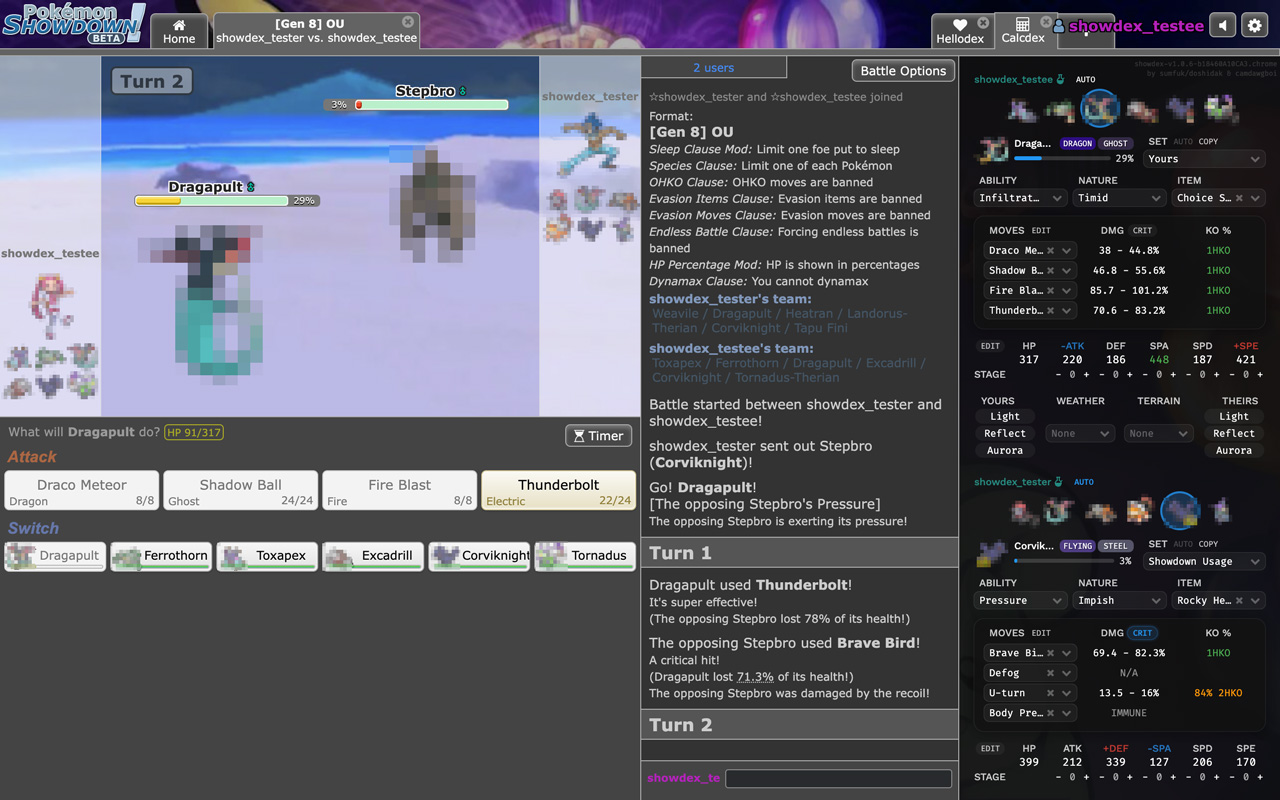
Task: Increase Dragapult's SPE stage with plus
Action: pyautogui.click(x=1260, y=375)
